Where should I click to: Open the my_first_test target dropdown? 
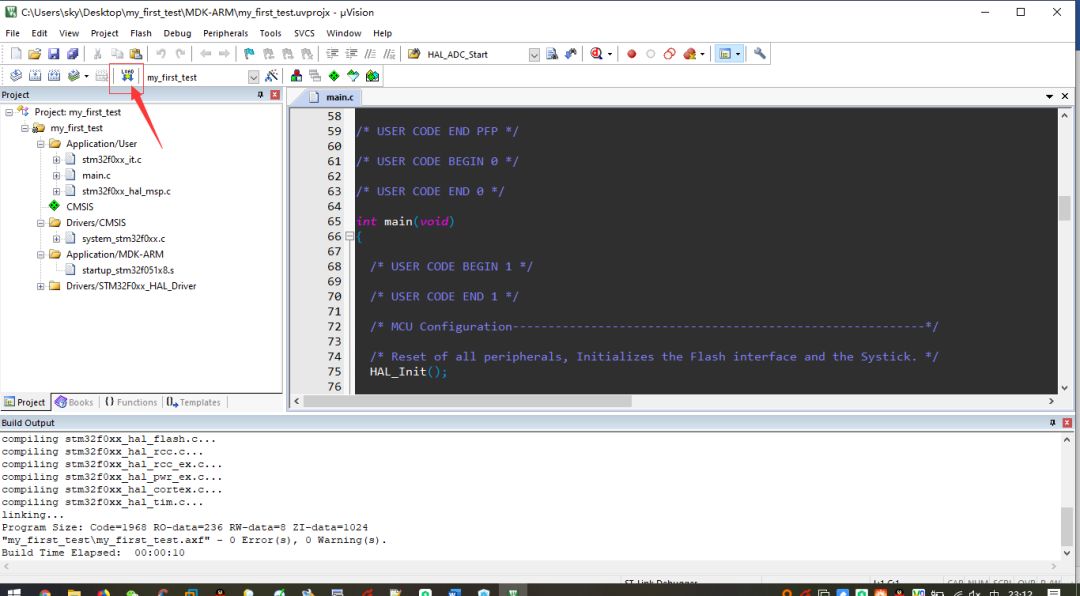[253, 77]
